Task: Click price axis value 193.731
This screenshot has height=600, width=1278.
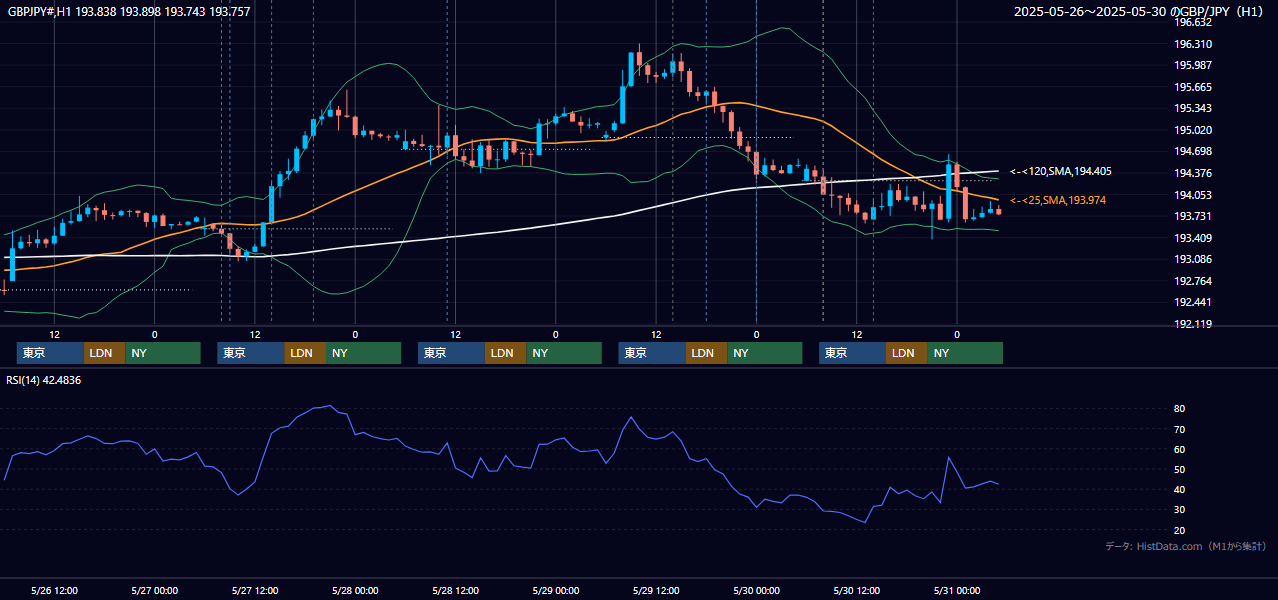Action: (x=1192, y=216)
